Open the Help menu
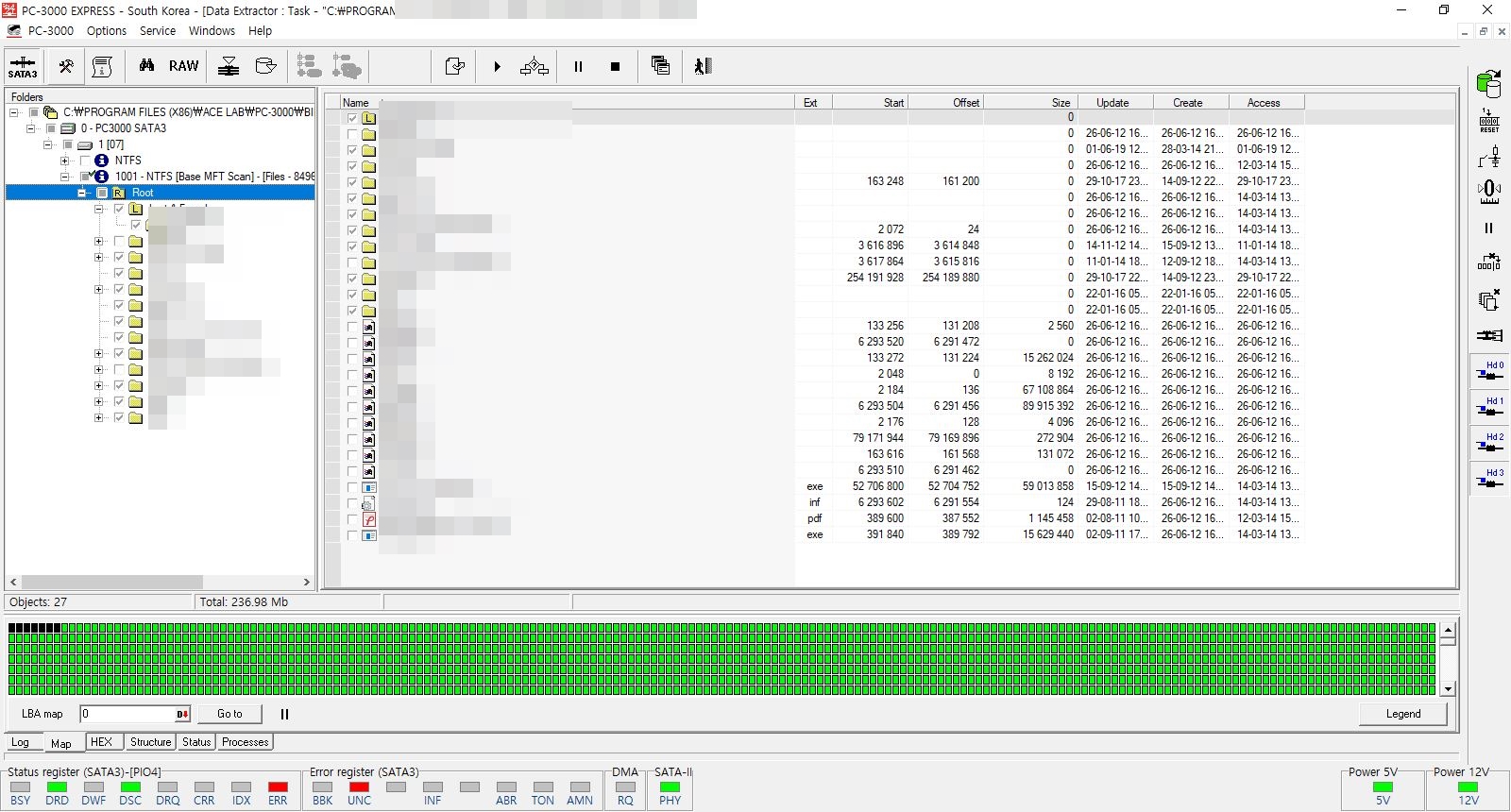 [260, 31]
